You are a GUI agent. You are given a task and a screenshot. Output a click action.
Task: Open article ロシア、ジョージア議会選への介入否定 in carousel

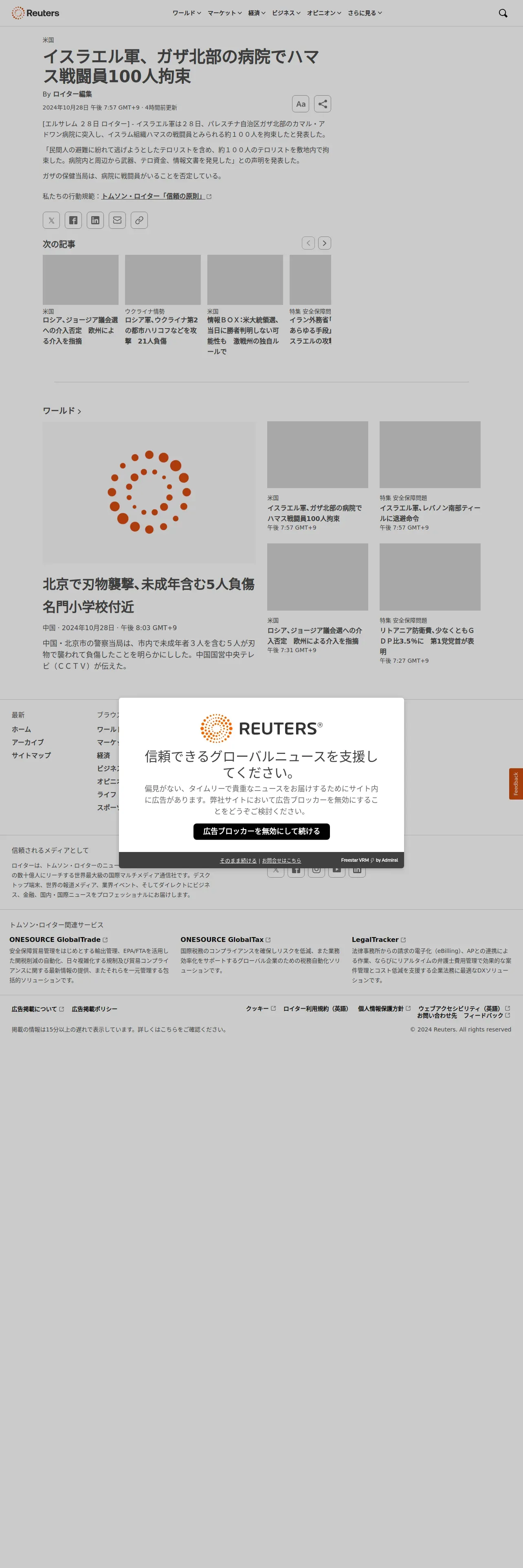[80, 331]
